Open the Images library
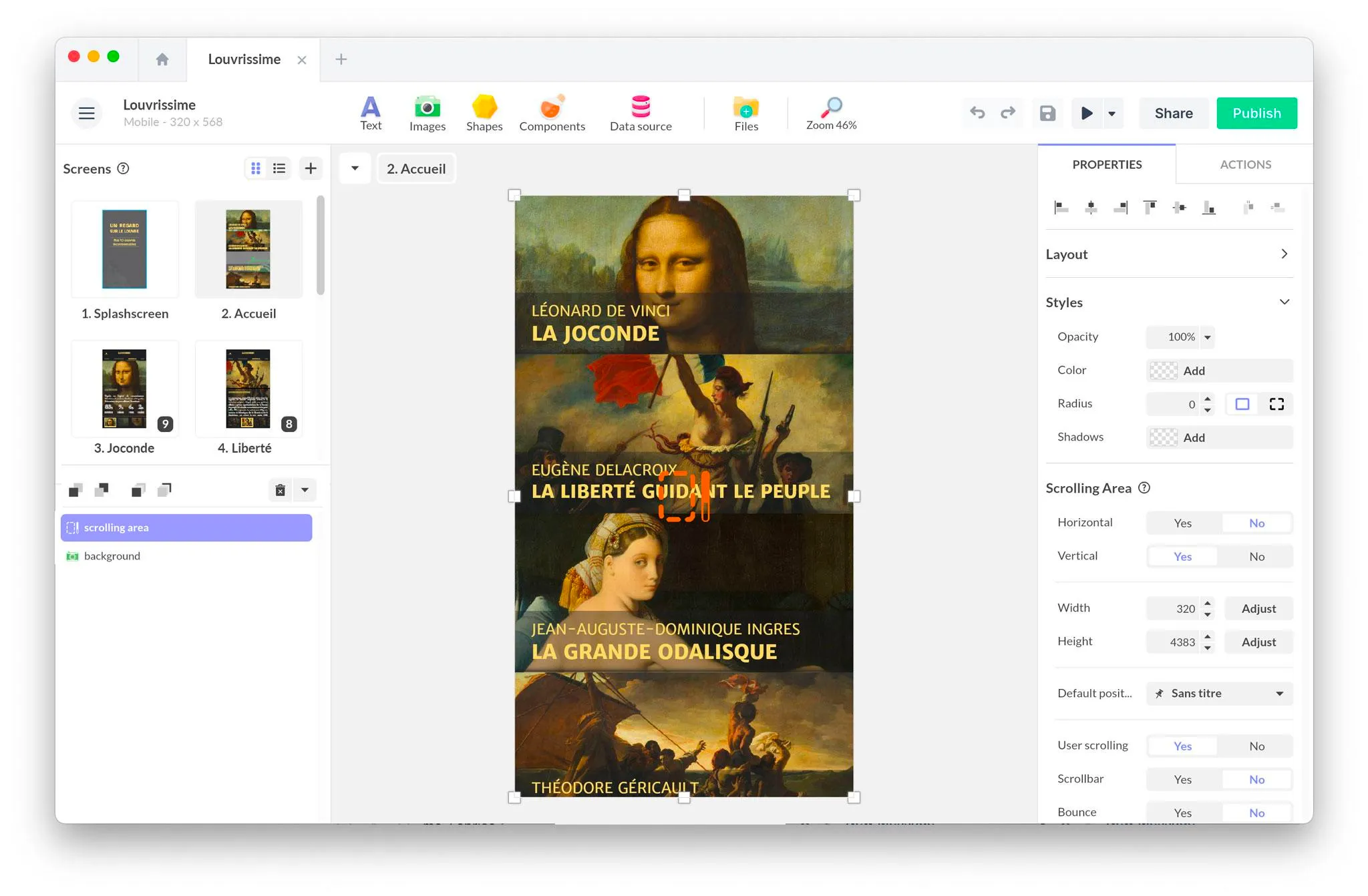 point(427,113)
